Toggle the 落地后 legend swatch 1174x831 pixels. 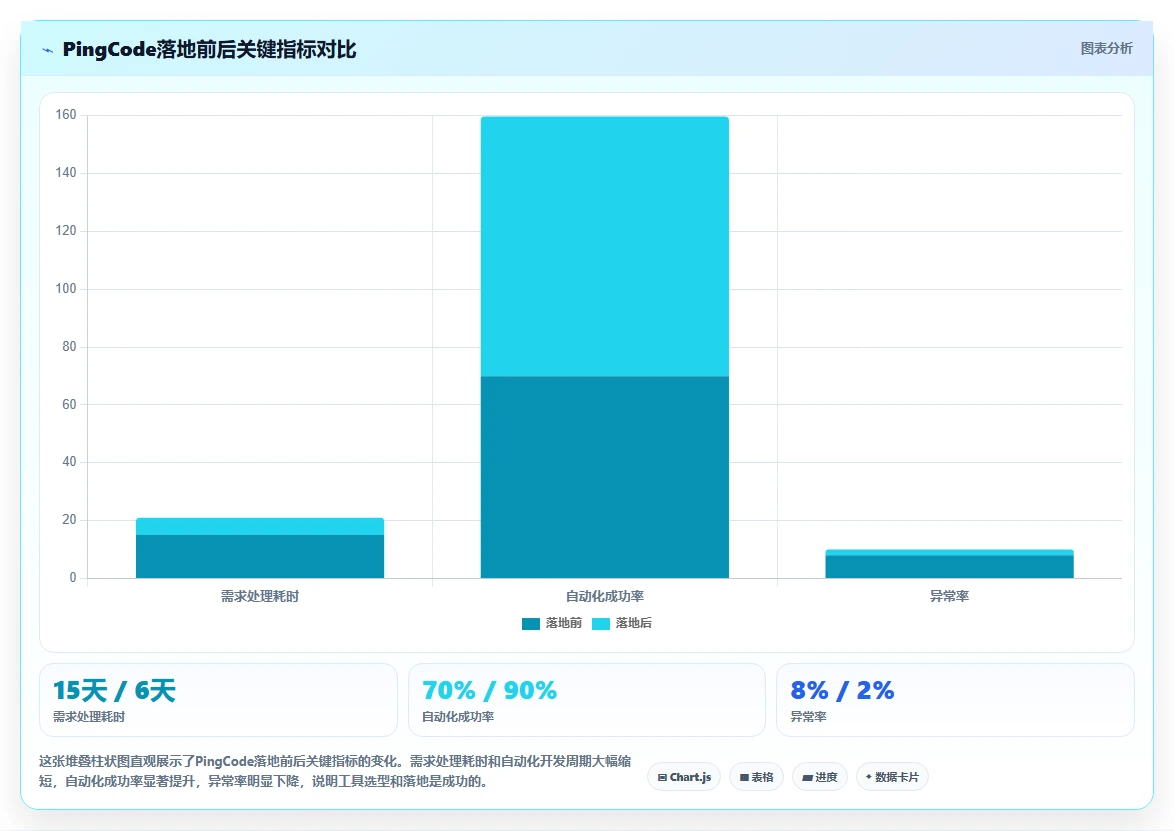pyautogui.click(x=600, y=624)
